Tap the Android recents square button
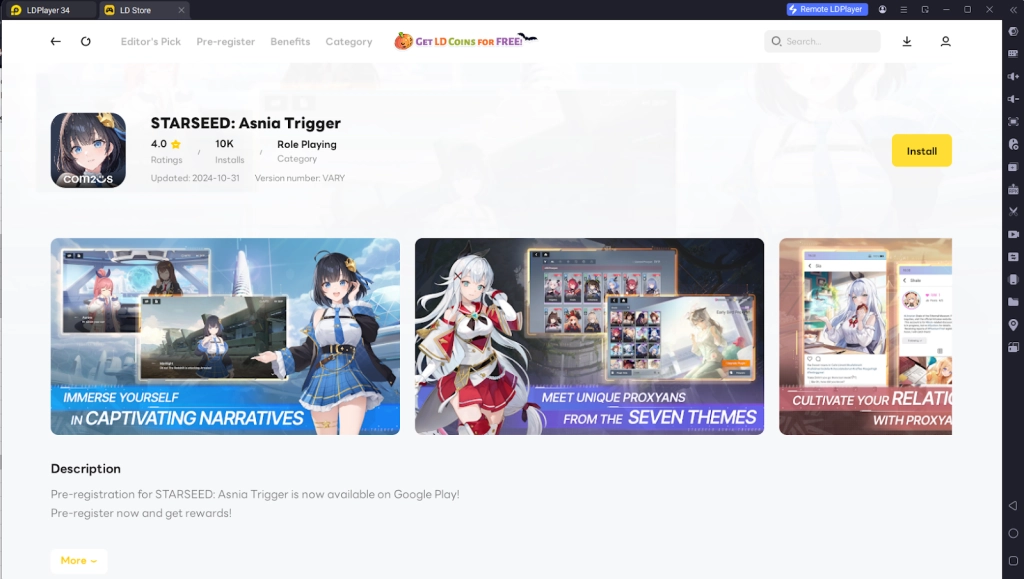The width and height of the screenshot is (1024, 579). (1013, 561)
